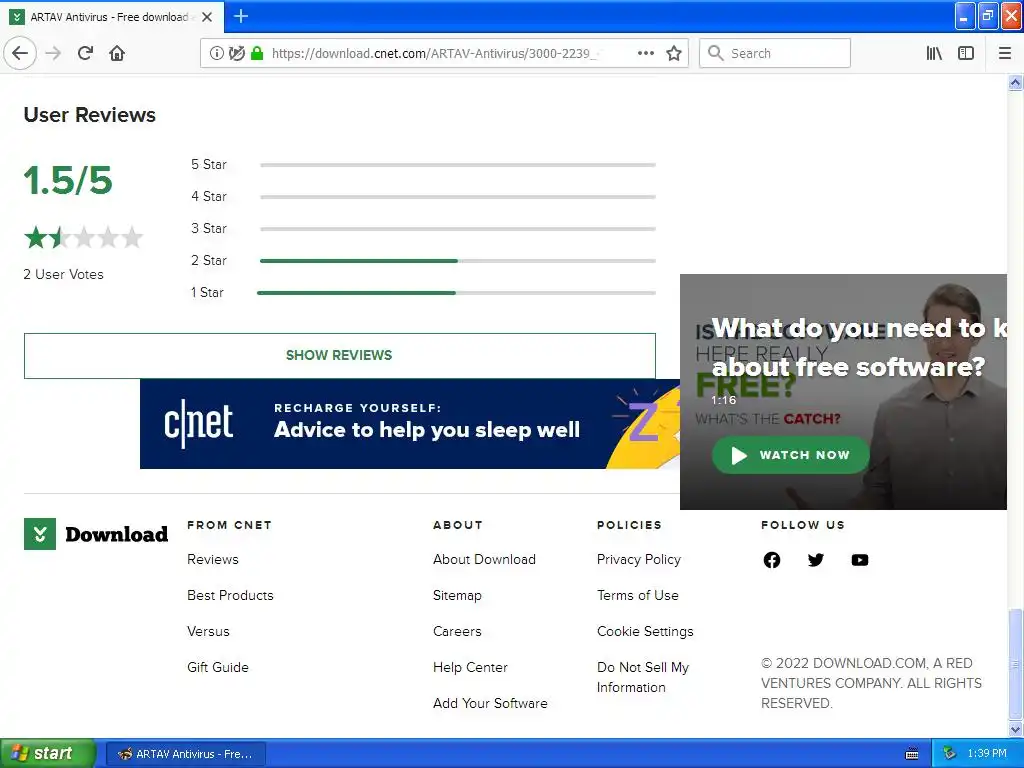This screenshot has width=1024, height=768.
Task: Open a new tab with plus button
Action: (x=240, y=16)
